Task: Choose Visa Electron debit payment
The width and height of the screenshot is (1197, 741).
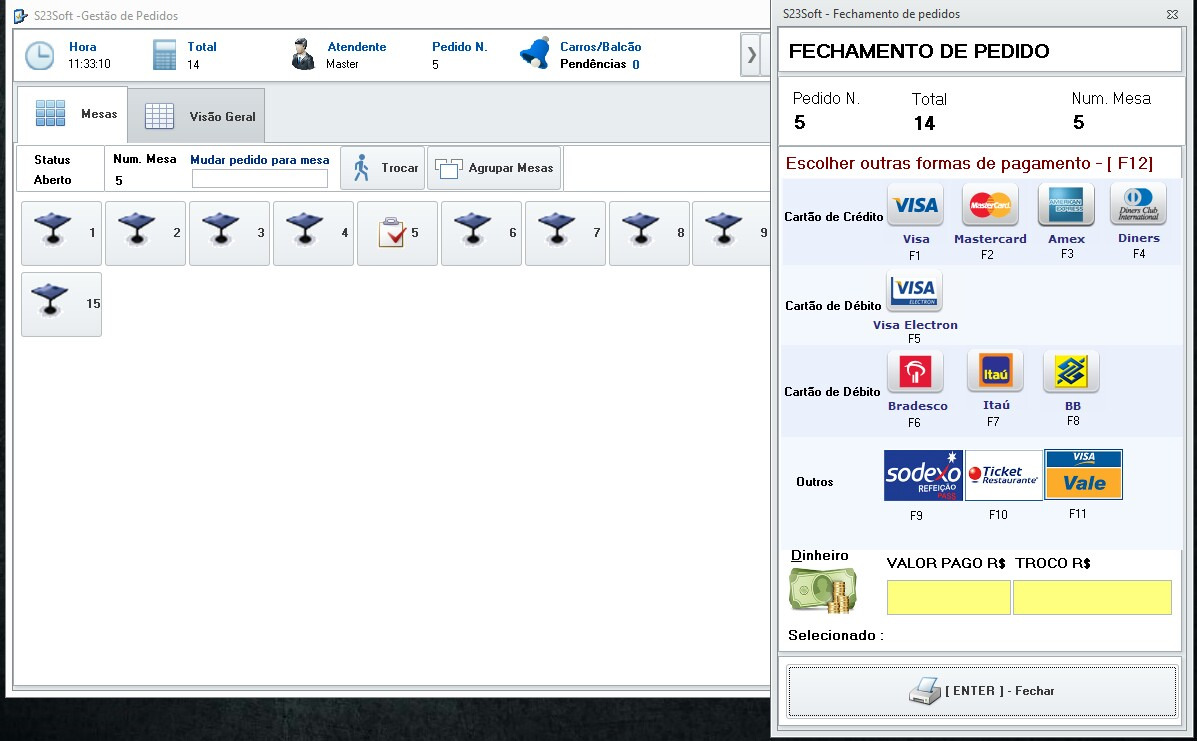Action: (x=914, y=292)
